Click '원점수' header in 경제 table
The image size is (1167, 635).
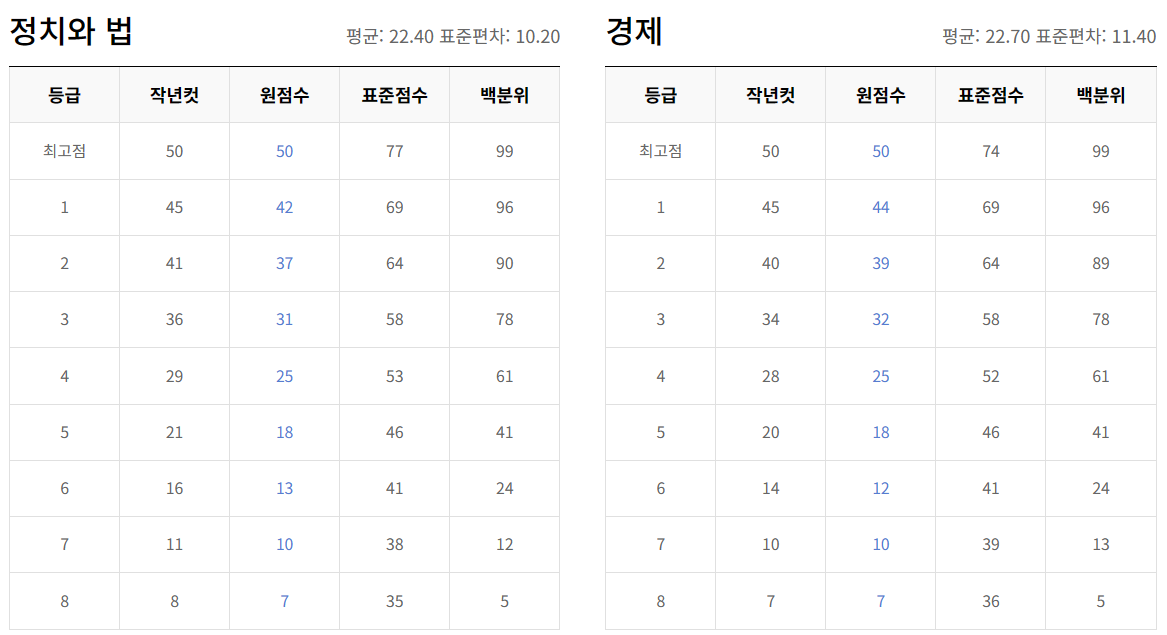pos(880,95)
